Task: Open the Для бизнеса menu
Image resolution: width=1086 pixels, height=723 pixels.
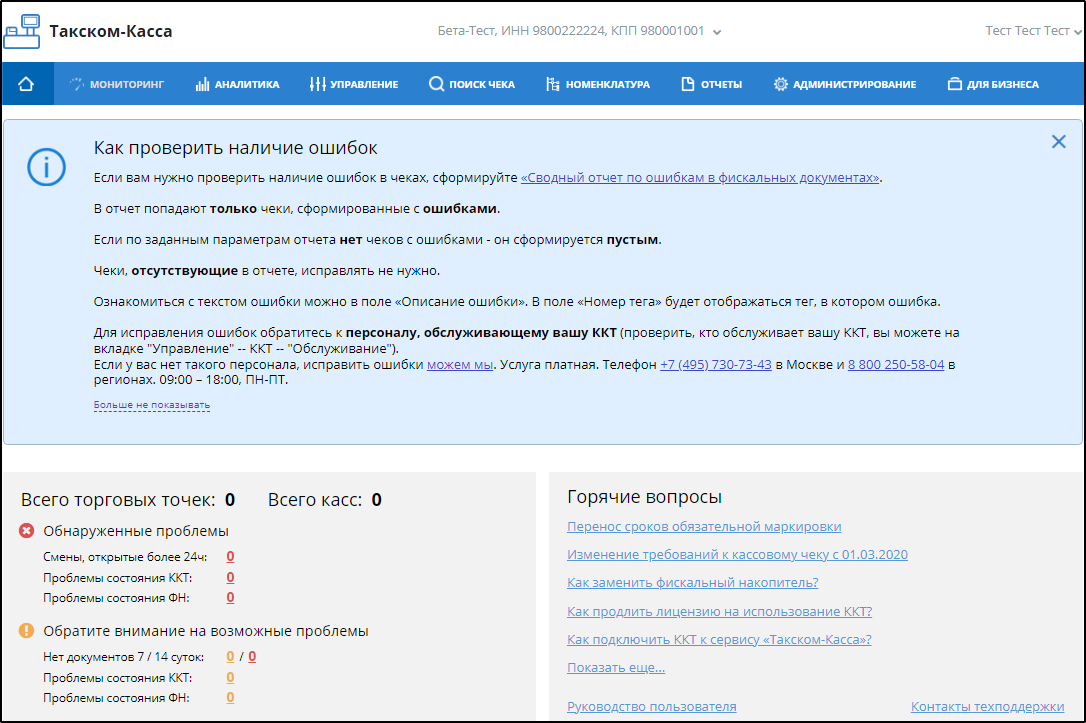Action: (993, 84)
